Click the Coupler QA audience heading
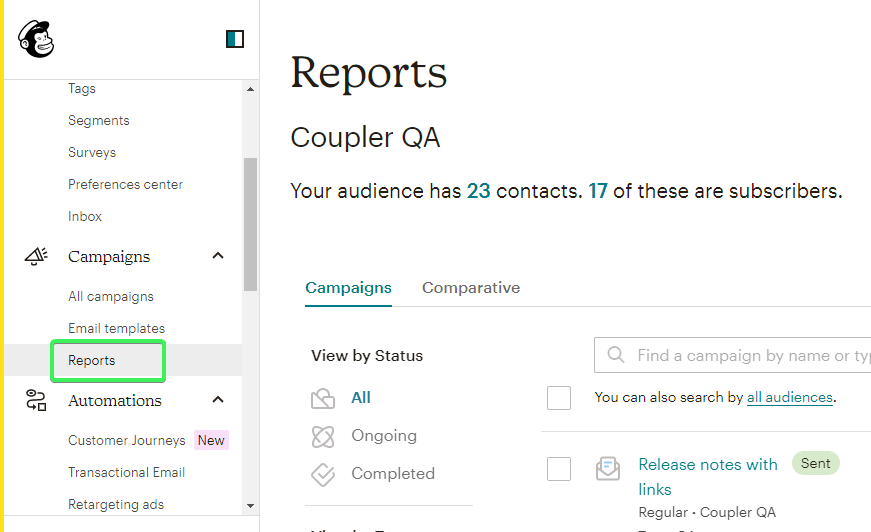Image resolution: width=871 pixels, height=532 pixels. click(366, 137)
